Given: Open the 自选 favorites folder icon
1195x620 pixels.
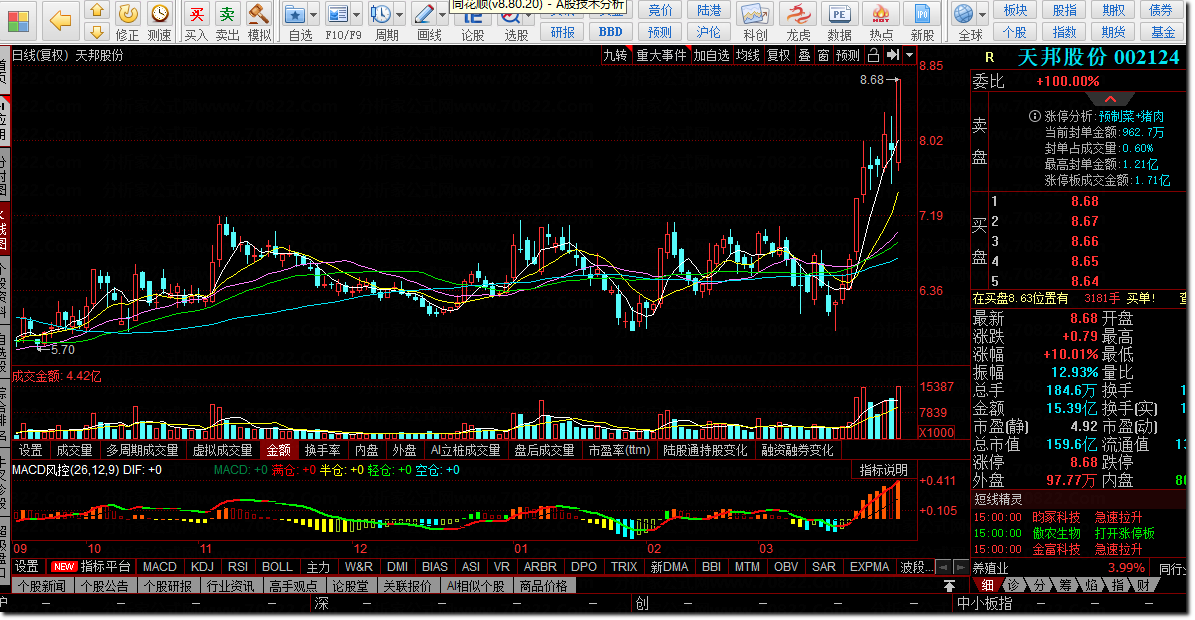Looking at the screenshot, I should (x=295, y=14).
